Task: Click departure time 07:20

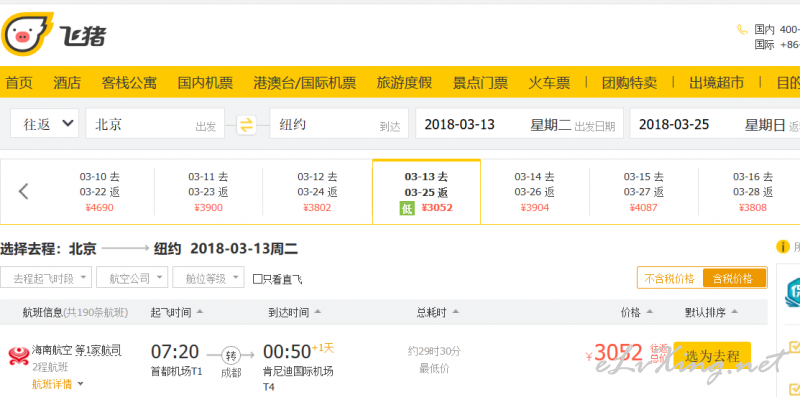Action: coord(174,352)
